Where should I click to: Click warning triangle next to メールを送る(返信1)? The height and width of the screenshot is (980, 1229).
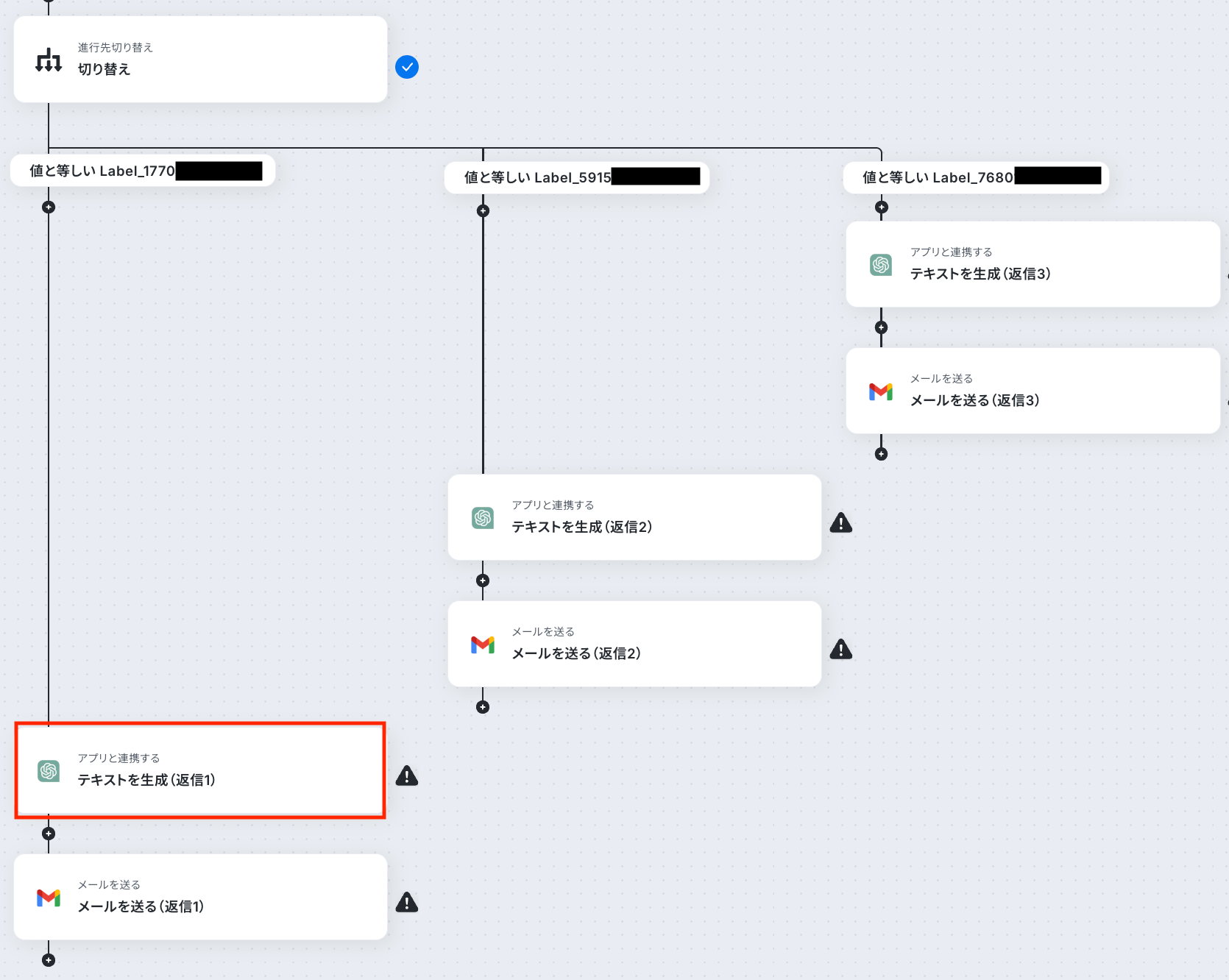pyautogui.click(x=407, y=902)
